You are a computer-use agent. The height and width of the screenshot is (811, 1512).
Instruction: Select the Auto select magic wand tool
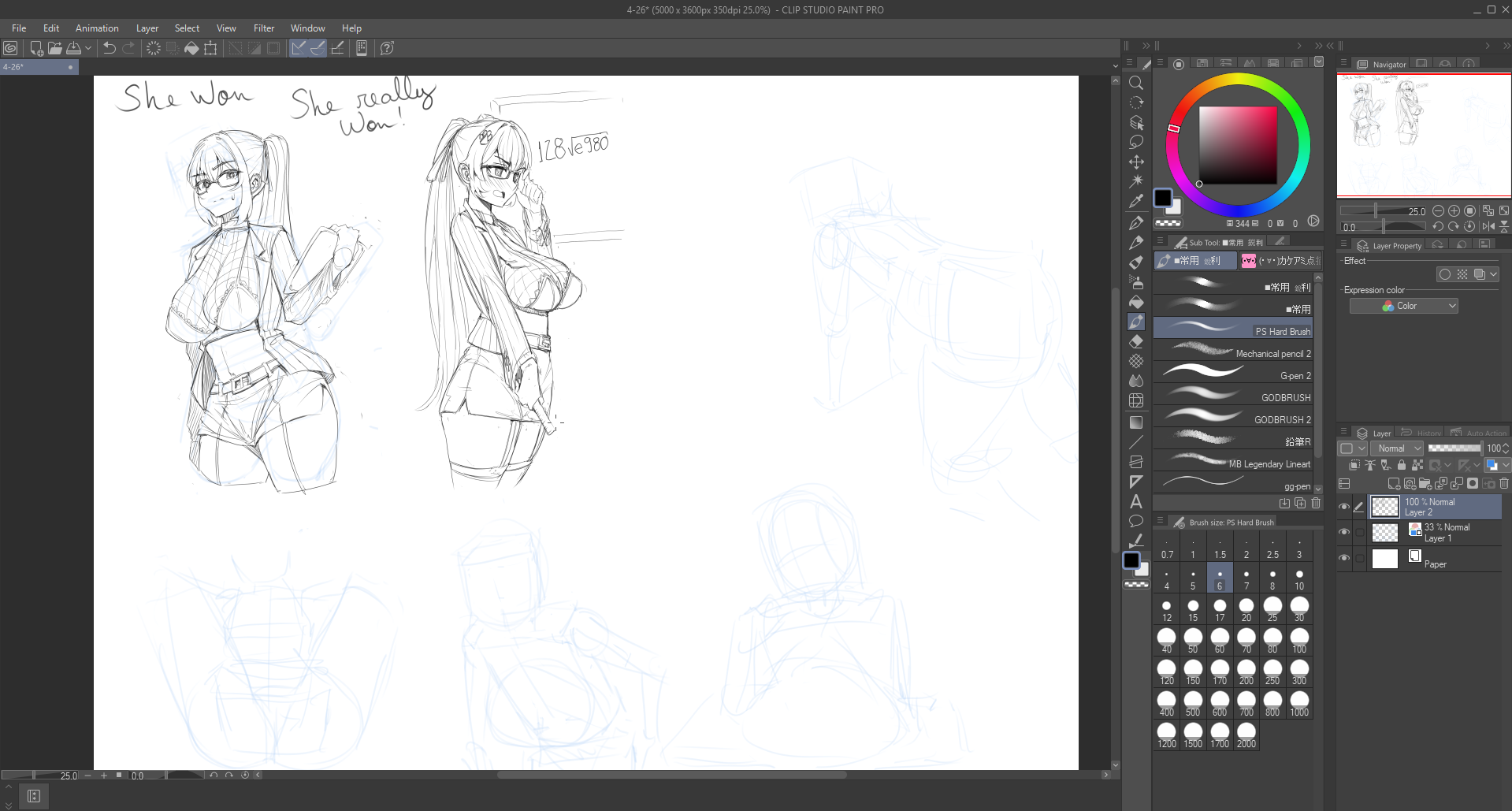1136,181
